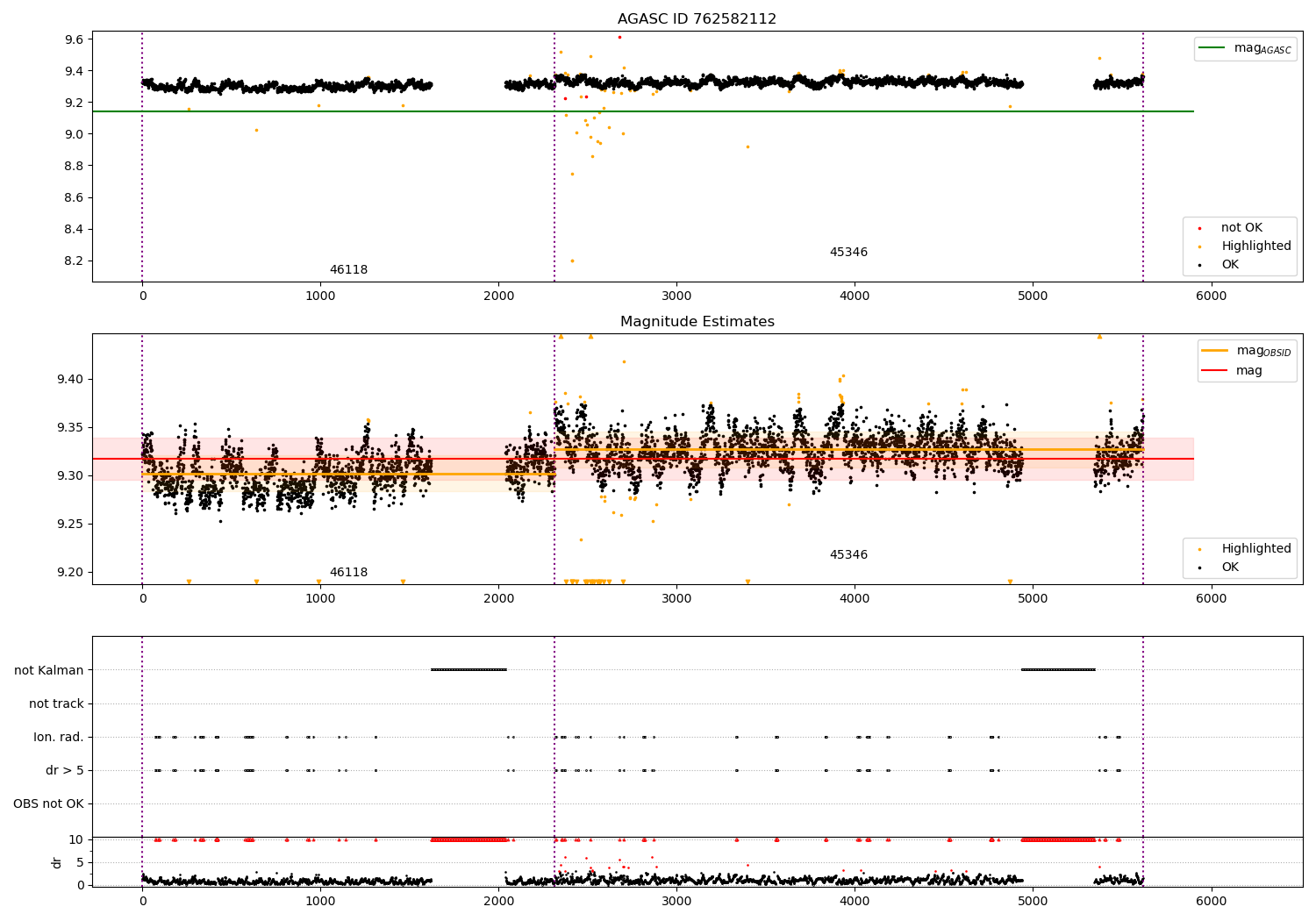Click the red mag line in Magnitude Estimates
This screenshot has height=921, width=1316.
(642, 459)
